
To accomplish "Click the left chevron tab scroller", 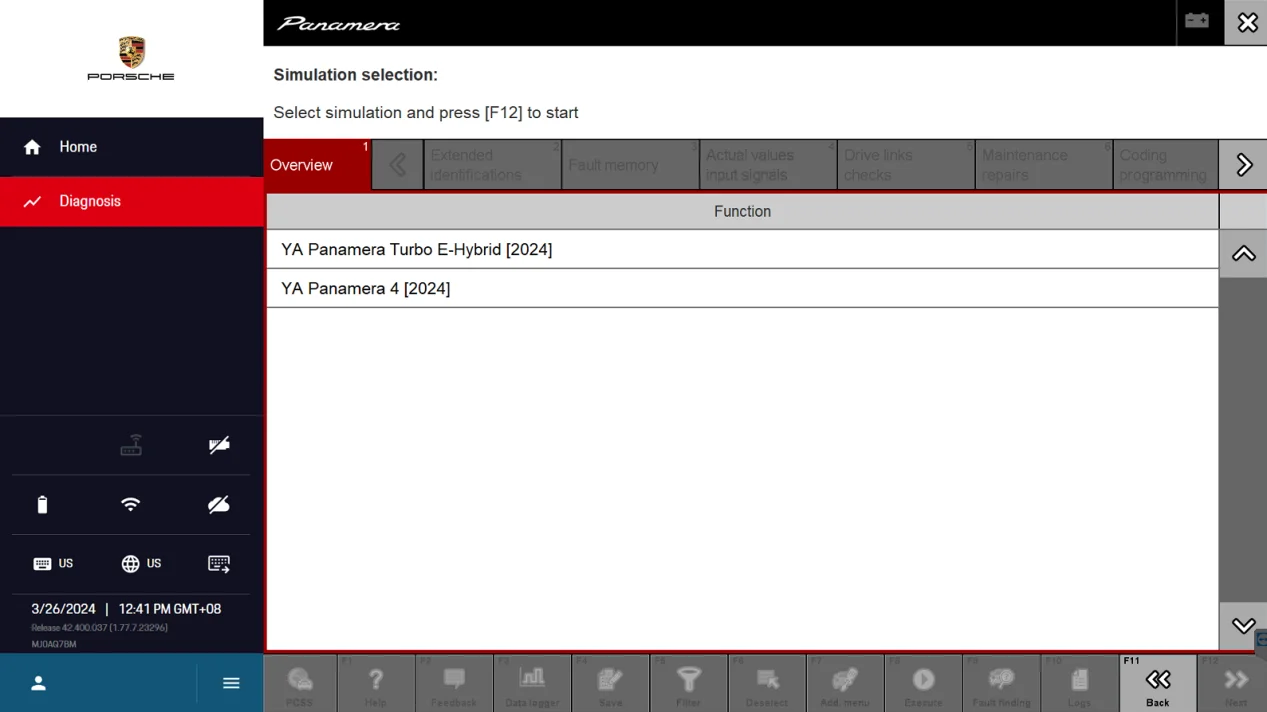I will (x=398, y=165).
